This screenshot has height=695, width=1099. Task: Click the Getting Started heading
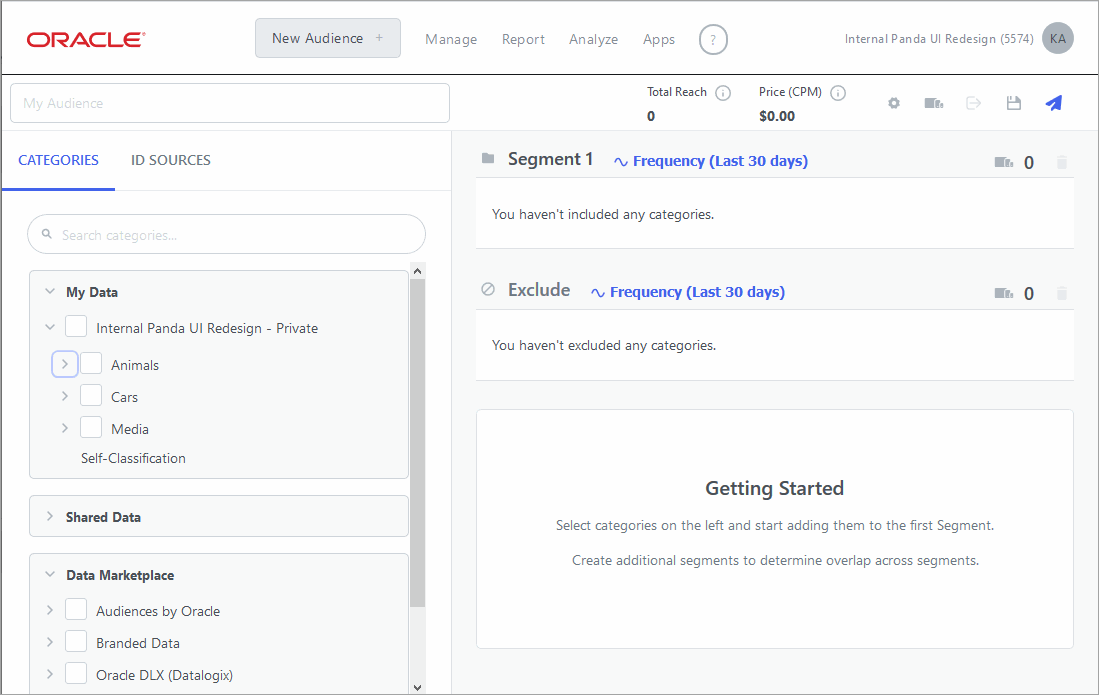point(774,488)
